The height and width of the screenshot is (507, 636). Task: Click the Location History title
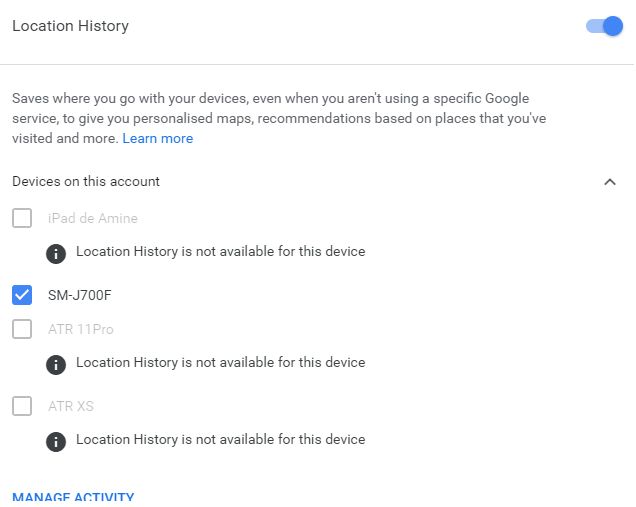pyautogui.click(x=70, y=26)
